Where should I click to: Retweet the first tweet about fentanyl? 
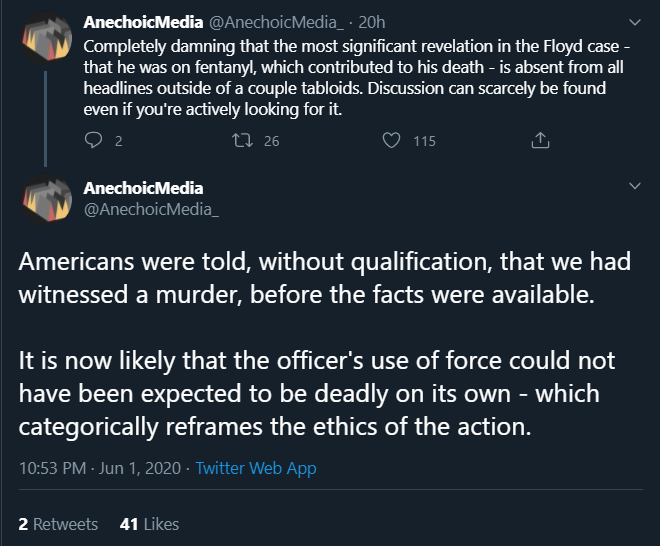pos(238,141)
